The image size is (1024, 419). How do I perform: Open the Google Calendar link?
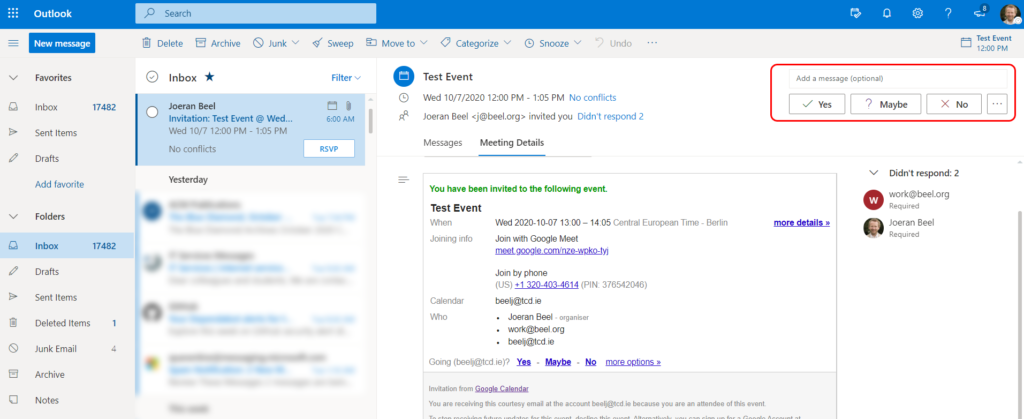pos(502,389)
